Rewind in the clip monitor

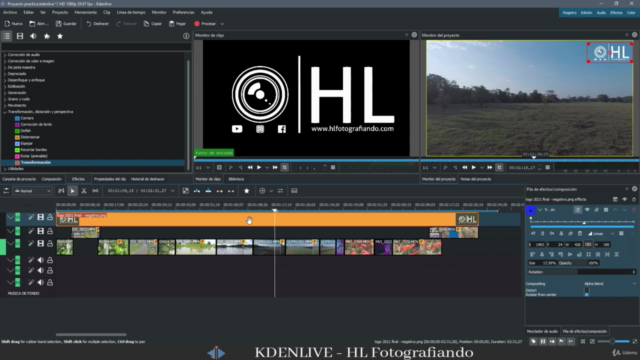pyautogui.click(x=250, y=167)
